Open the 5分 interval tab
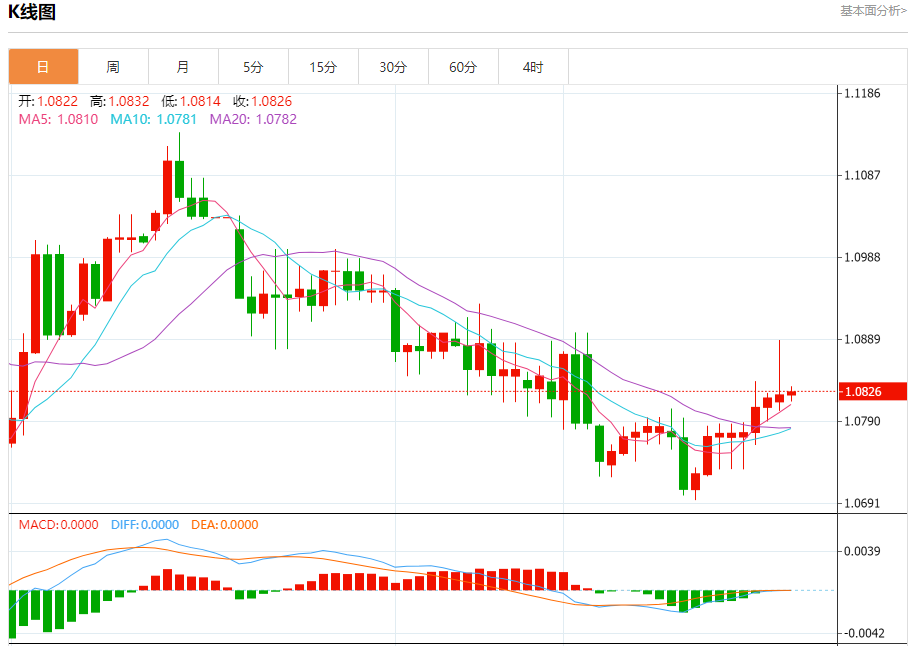 (253, 67)
